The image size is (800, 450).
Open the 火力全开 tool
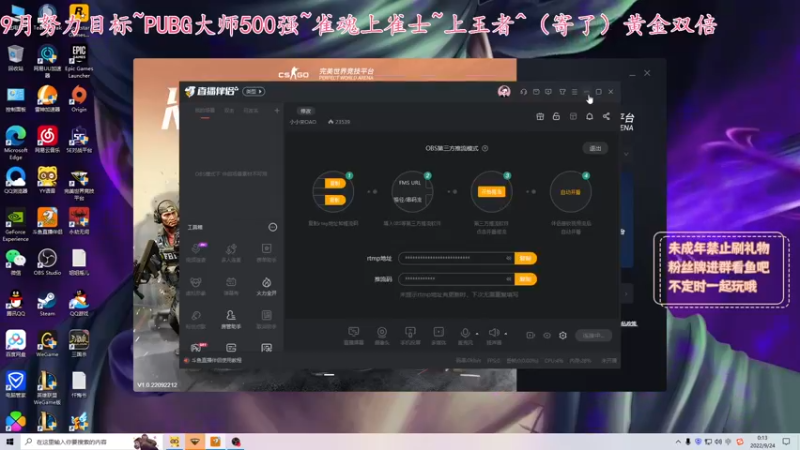(x=266, y=286)
